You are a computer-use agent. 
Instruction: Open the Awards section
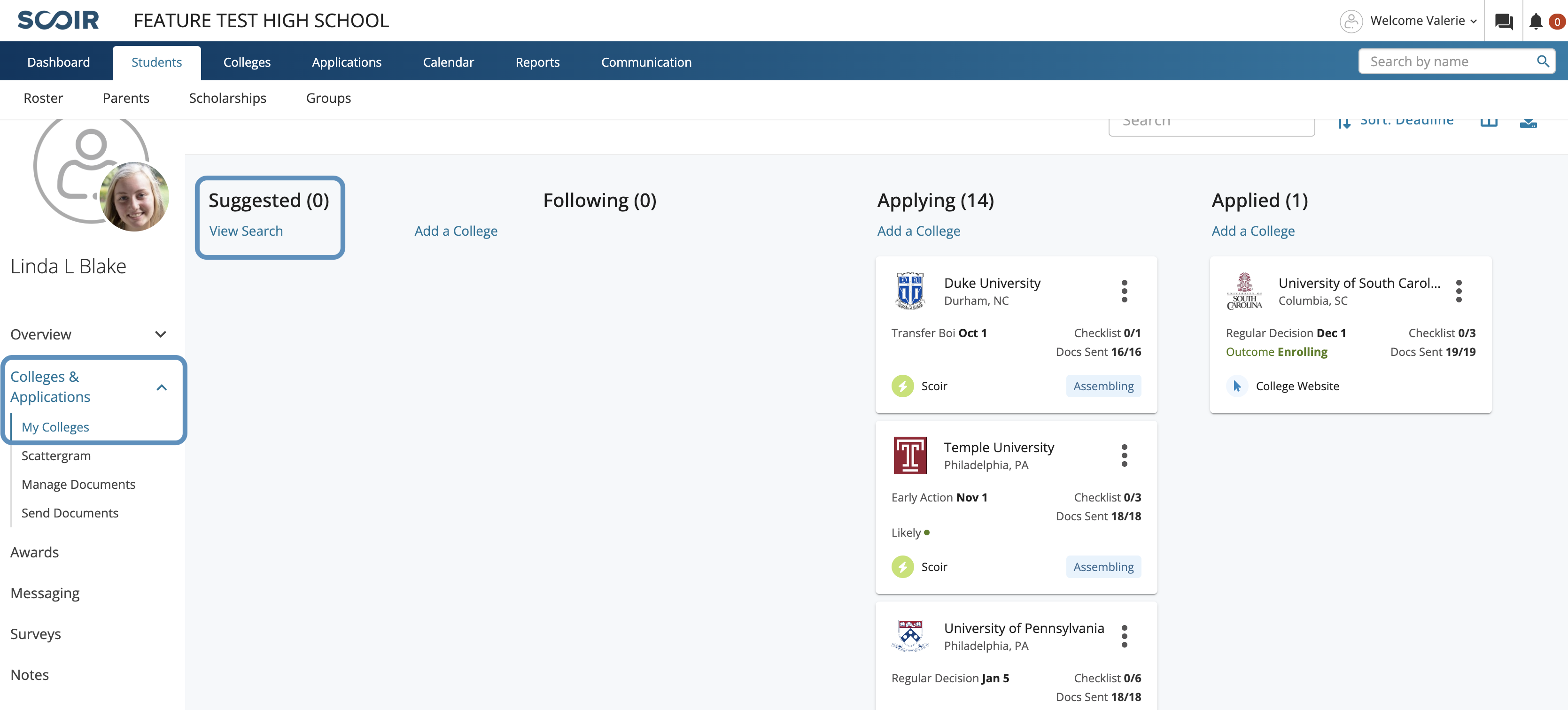click(35, 552)
